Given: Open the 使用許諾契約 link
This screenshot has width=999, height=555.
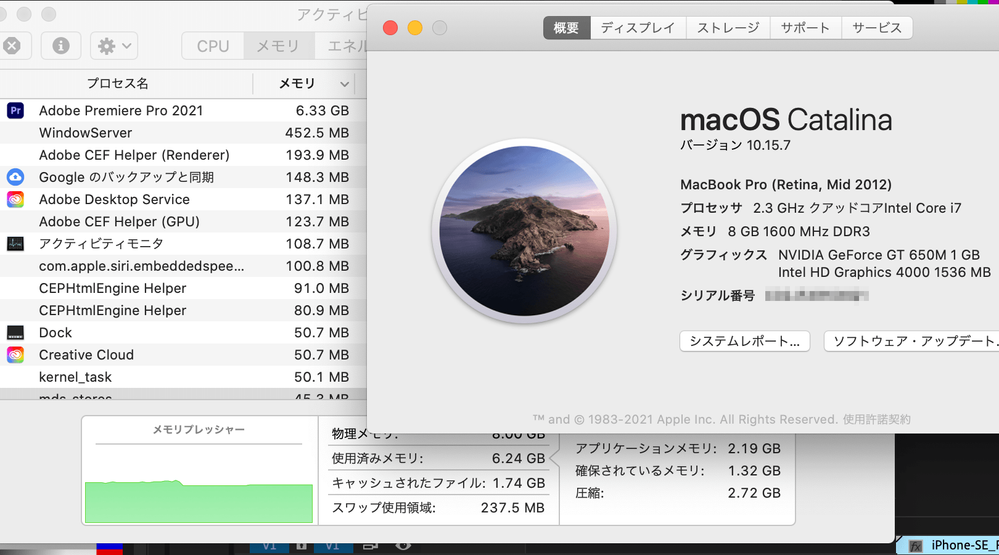Looking at the screenshot, I should 877,419.
